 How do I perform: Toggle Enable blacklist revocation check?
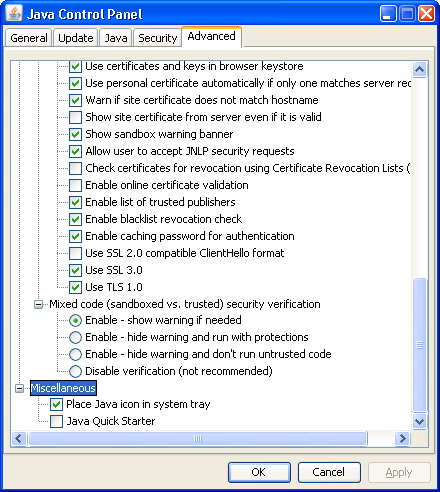pyautogui.click(x=75, y=219)
